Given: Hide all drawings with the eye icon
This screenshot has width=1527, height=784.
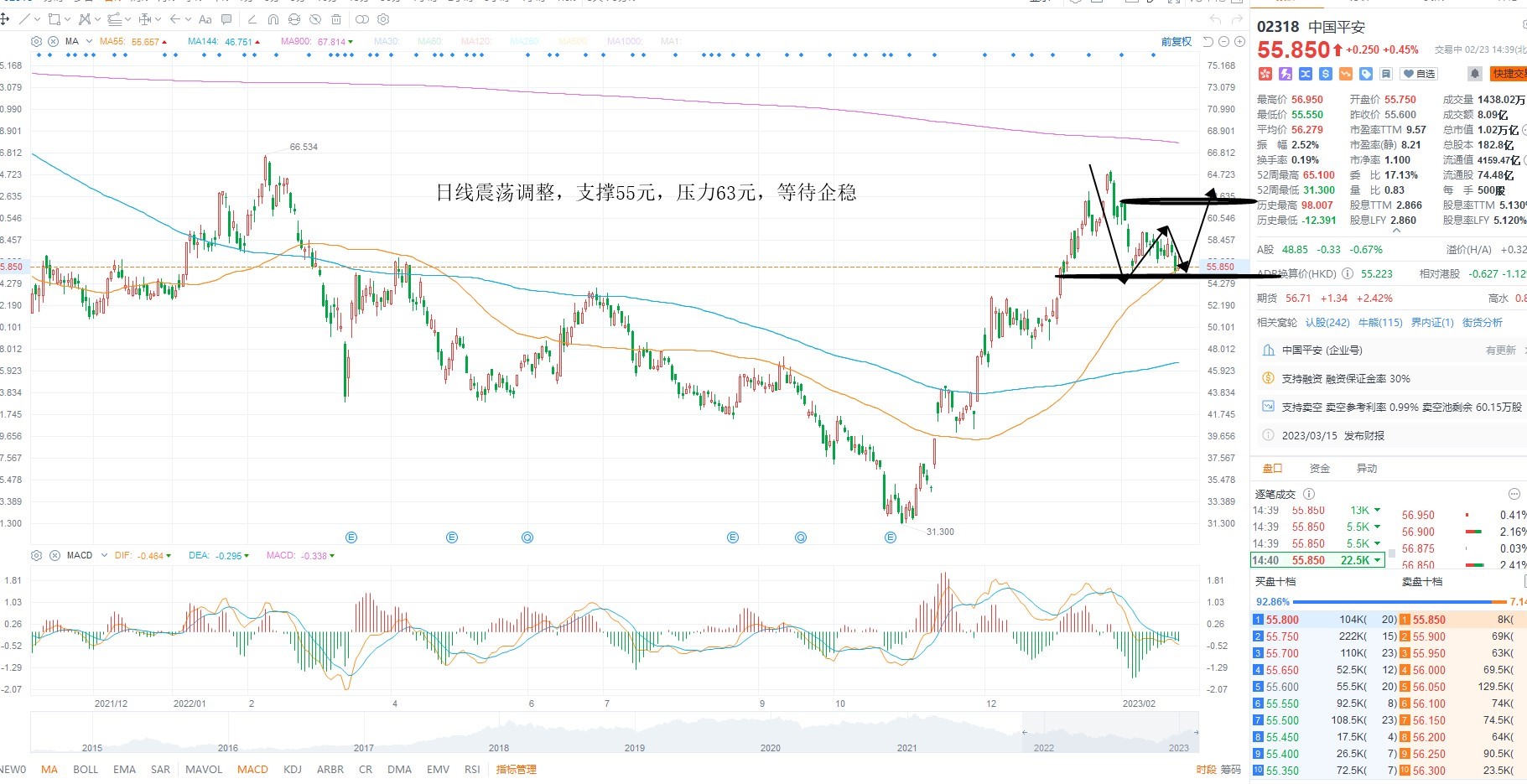Looking at the screenshot, I should [315, 19].
